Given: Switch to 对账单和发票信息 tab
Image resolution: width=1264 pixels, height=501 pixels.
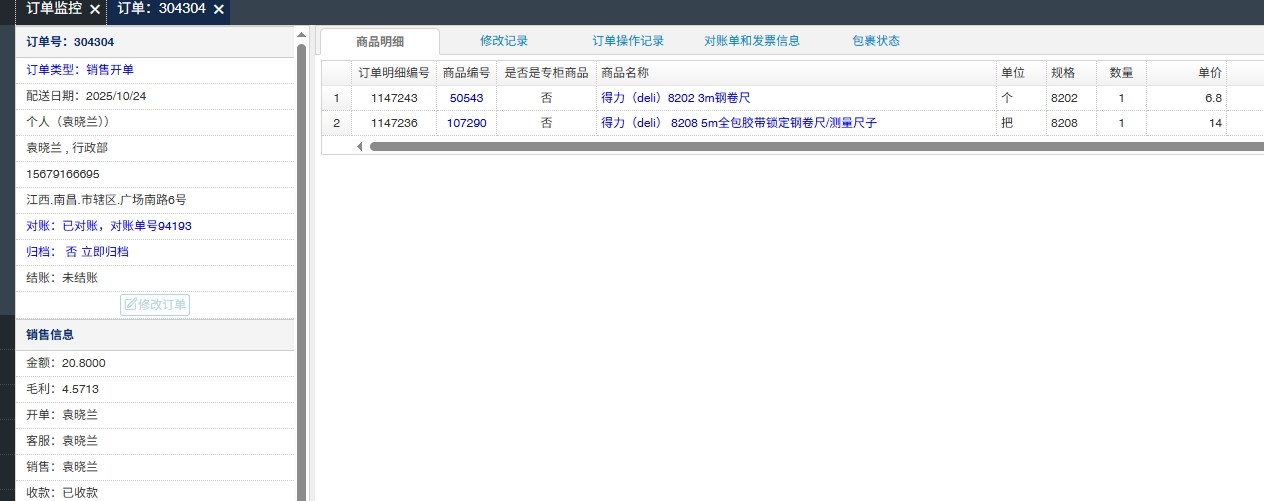Looking at the screenshot, I should coord(752,41).
